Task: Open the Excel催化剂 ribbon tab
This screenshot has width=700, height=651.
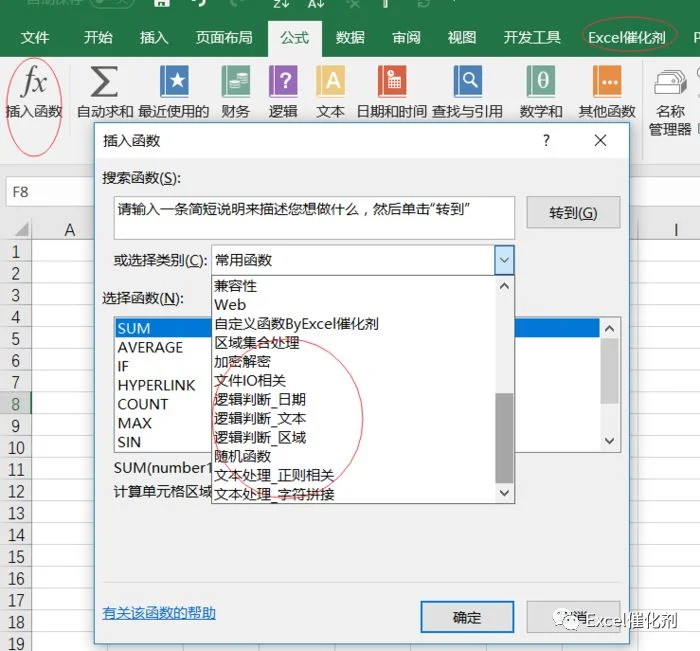Action: click(x=627, y=38)
